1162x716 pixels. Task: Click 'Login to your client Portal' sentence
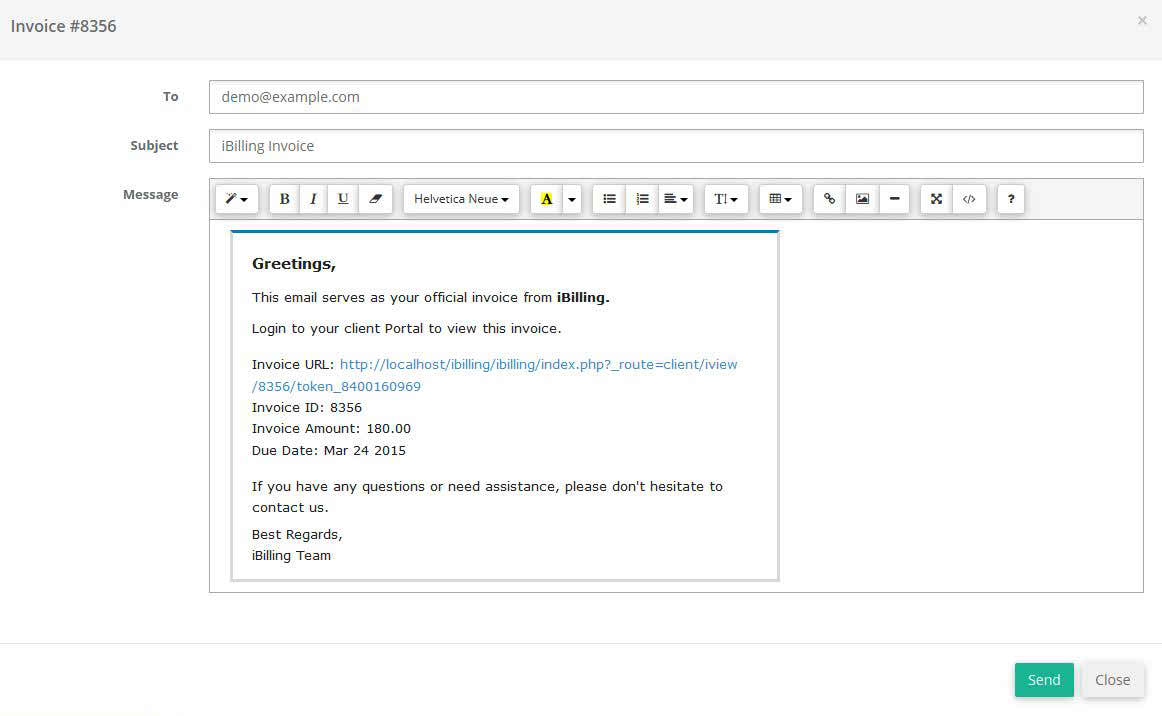click(x=406, y=328)
